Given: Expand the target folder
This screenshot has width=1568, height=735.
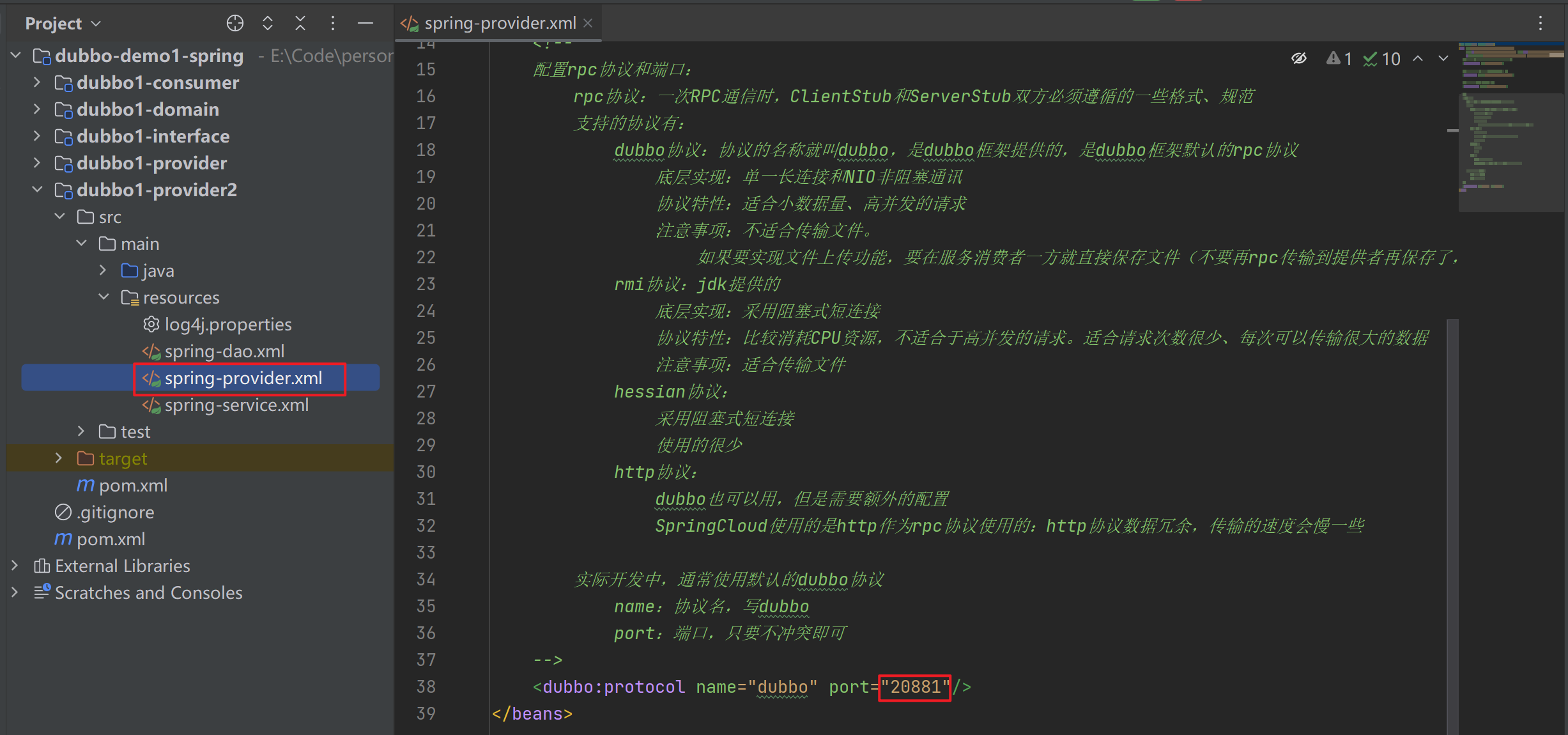Looking at the screenshot, I should (x=59, y=458).
